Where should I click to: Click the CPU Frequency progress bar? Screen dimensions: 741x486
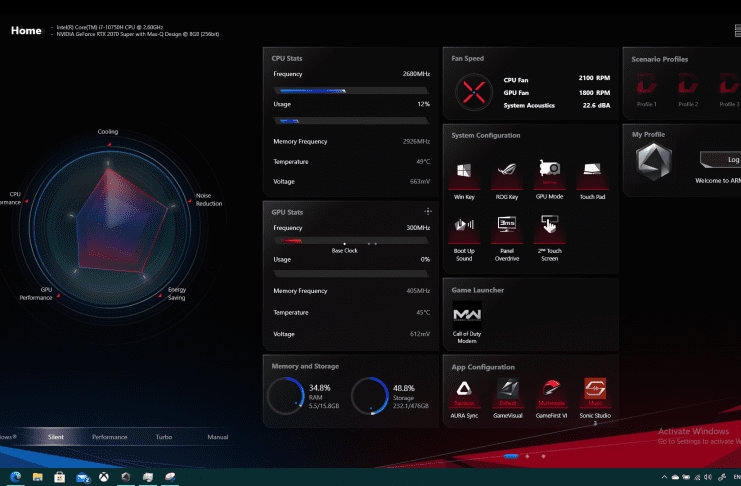(351, 90)
